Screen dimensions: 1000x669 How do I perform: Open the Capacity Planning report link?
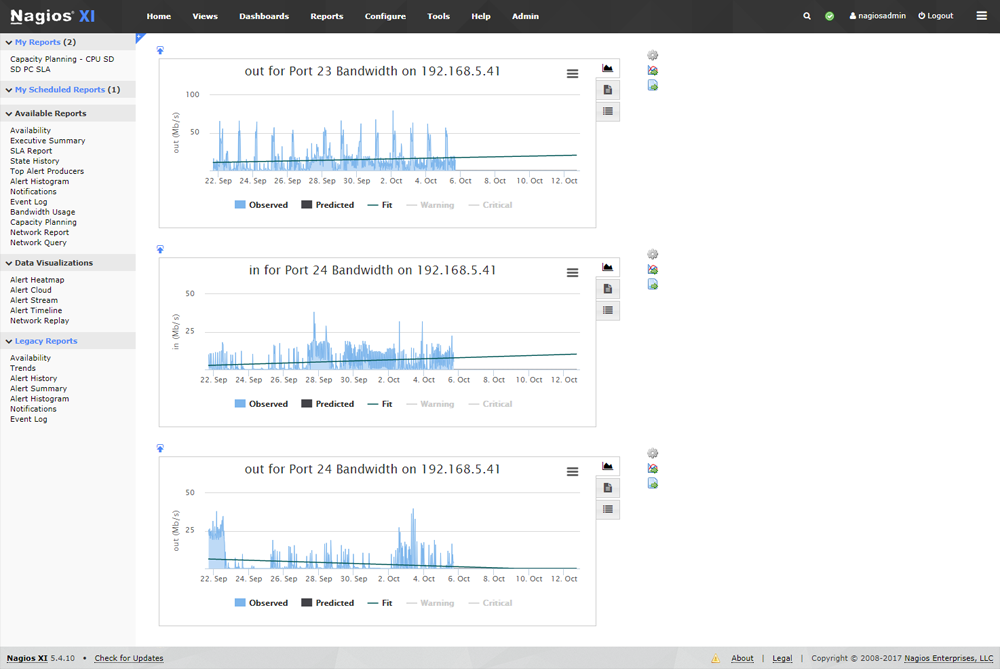43,222
